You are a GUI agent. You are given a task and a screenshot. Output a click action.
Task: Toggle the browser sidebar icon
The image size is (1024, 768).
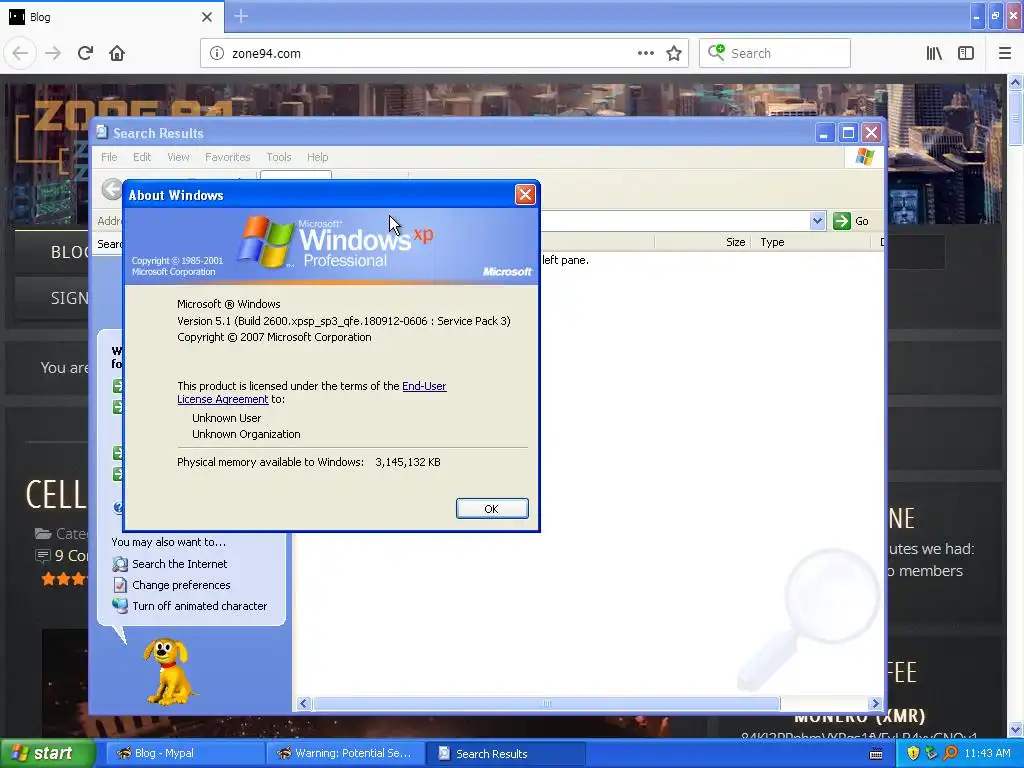(966, 54)
